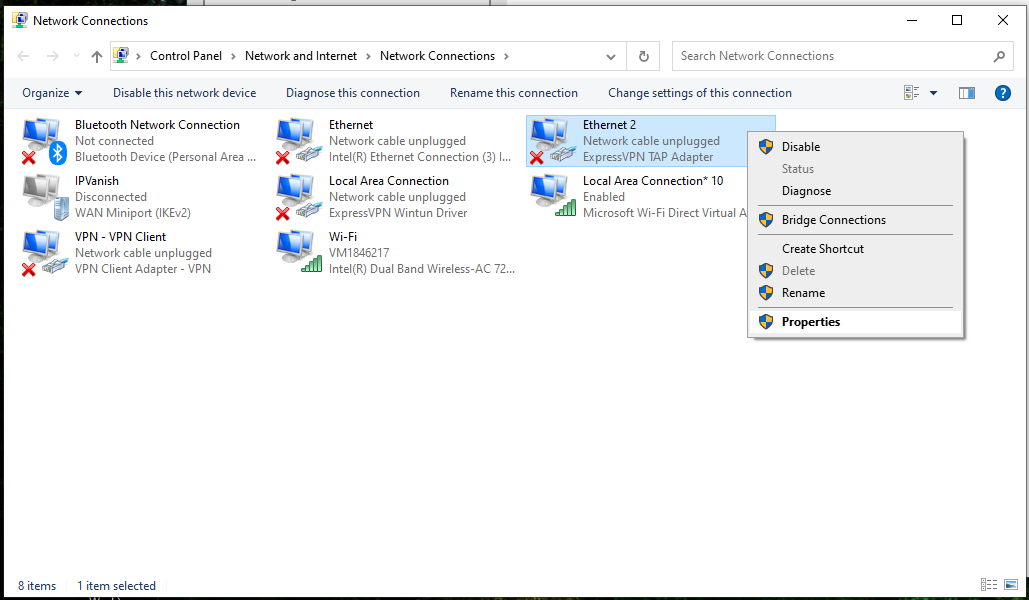Click the Network Connections breadcrumb
1029x600 pixels.
[x=437, y=56]
